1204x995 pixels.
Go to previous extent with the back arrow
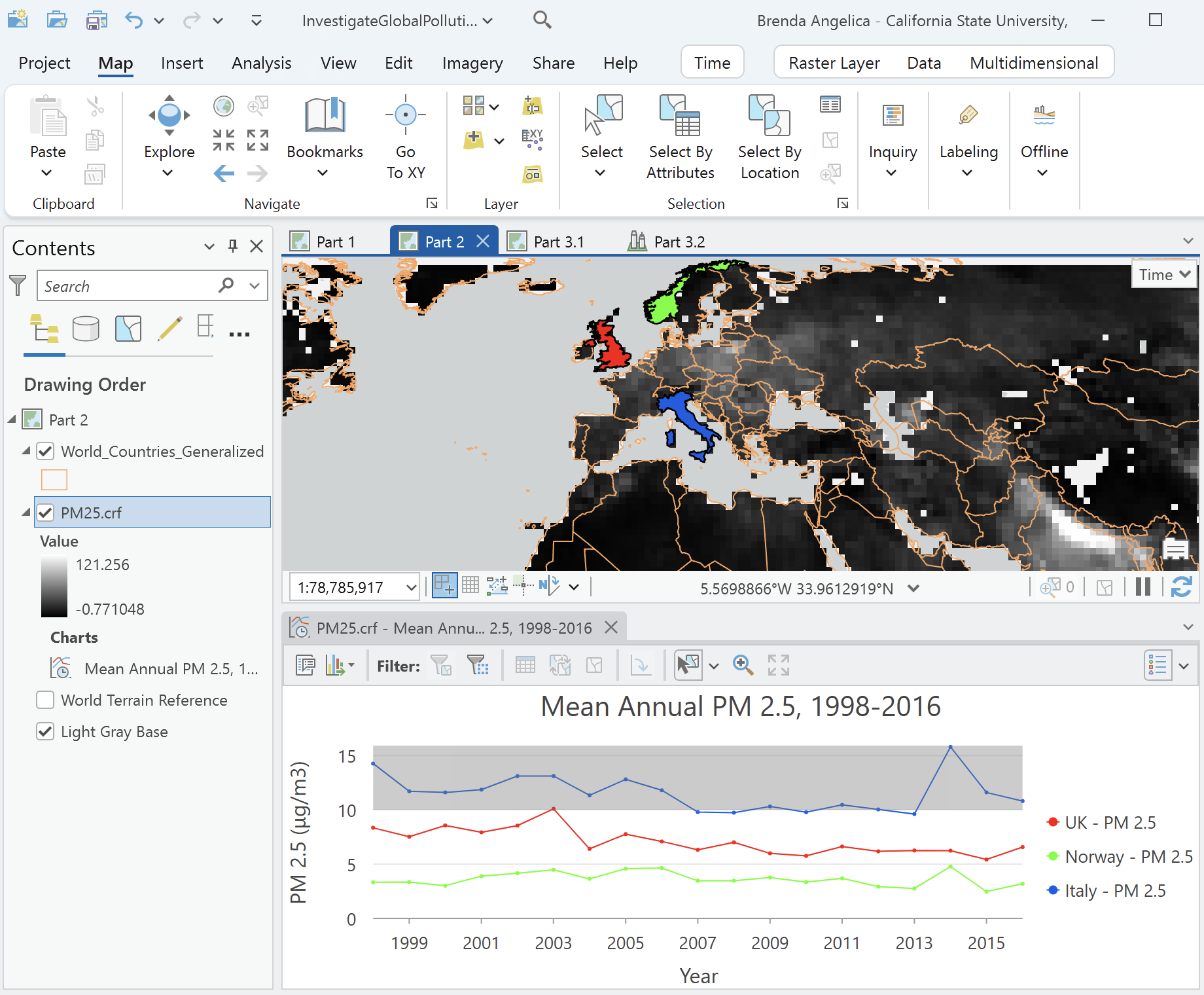point(224,173)
